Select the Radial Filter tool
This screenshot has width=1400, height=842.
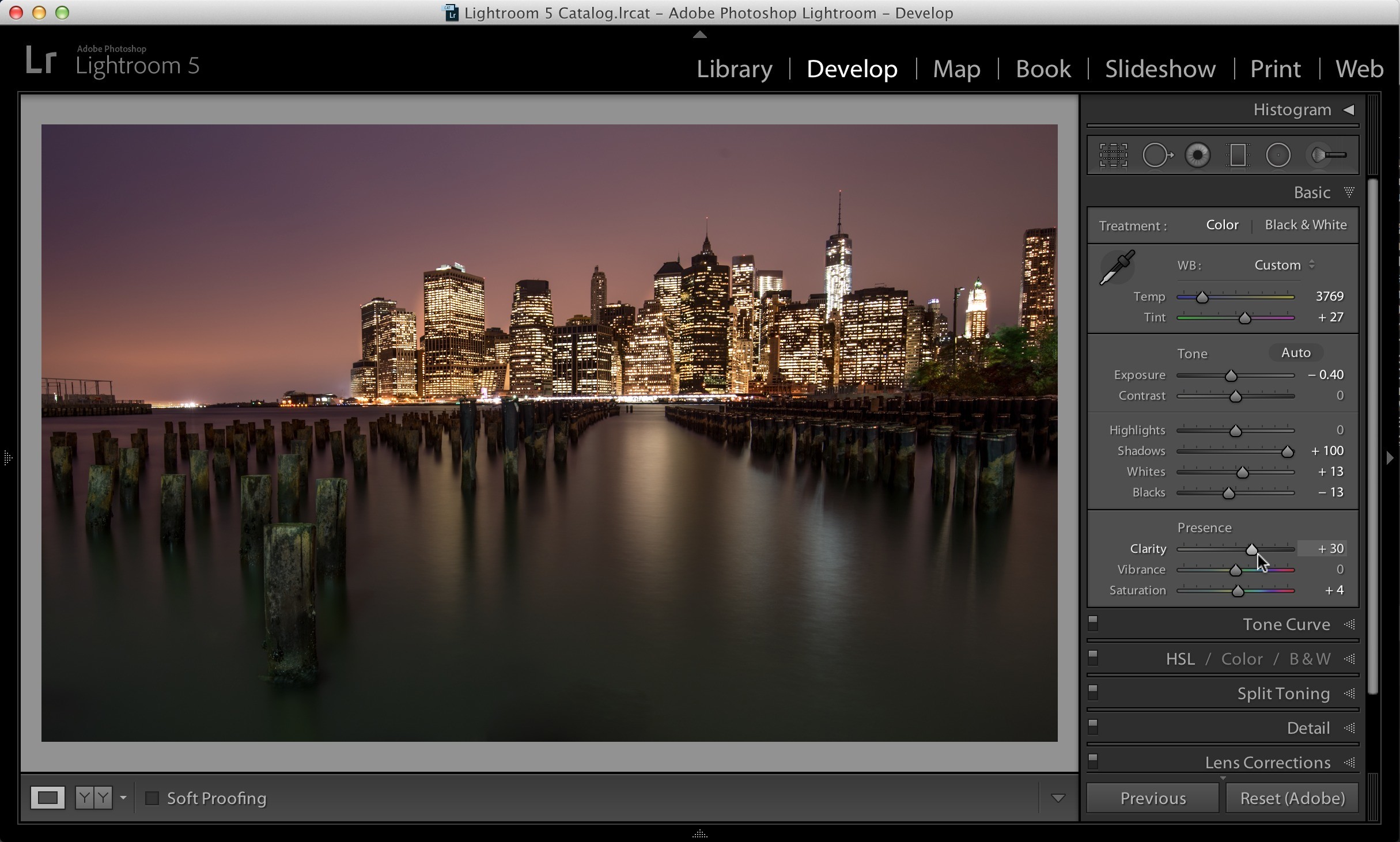pyautogui.click(x=1278, y=155)
